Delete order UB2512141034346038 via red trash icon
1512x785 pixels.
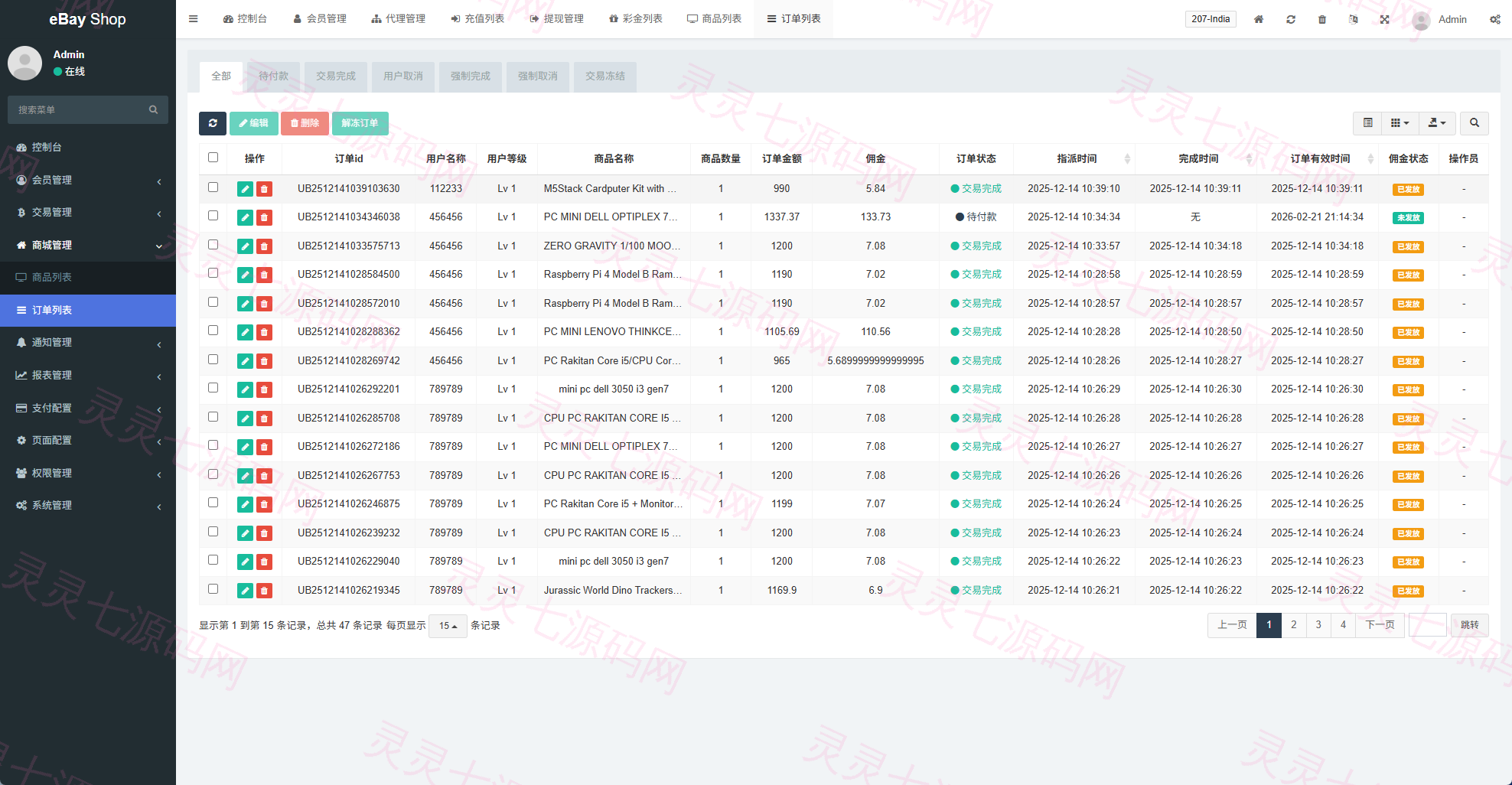click(x=264, y=217)
